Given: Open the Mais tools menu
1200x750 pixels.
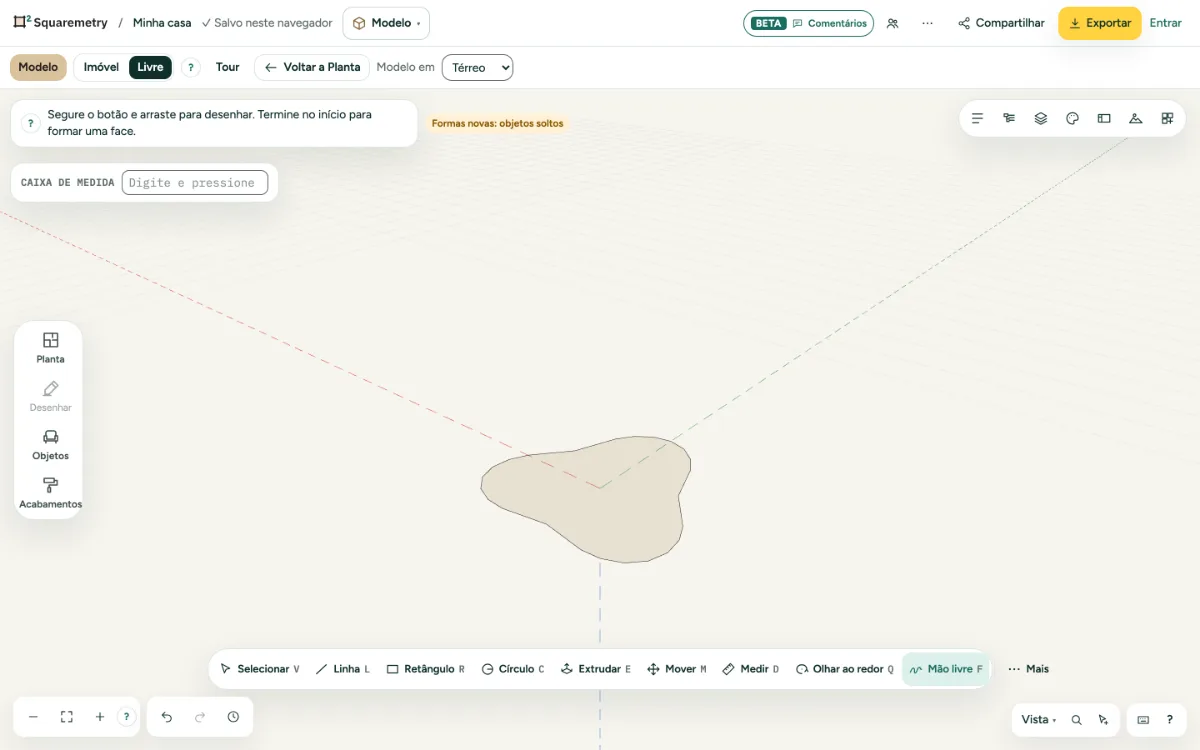Looking at the screenshot, I should (x=1029, y=669).
